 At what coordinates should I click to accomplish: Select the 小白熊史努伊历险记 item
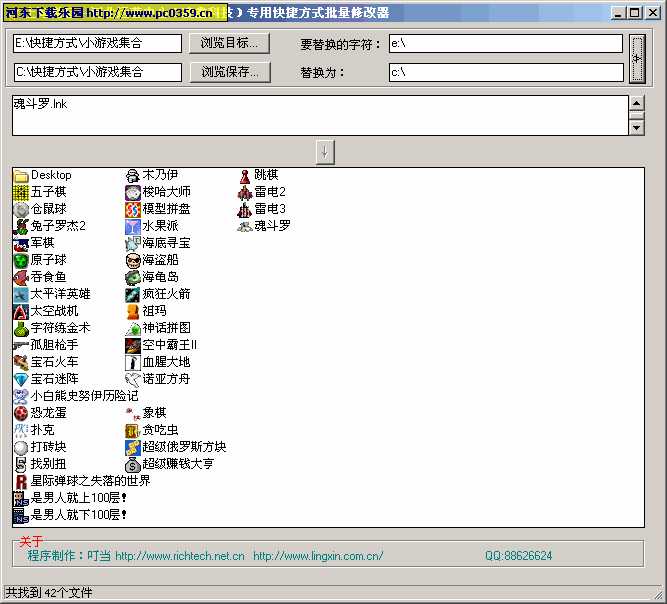coord(76,396)
